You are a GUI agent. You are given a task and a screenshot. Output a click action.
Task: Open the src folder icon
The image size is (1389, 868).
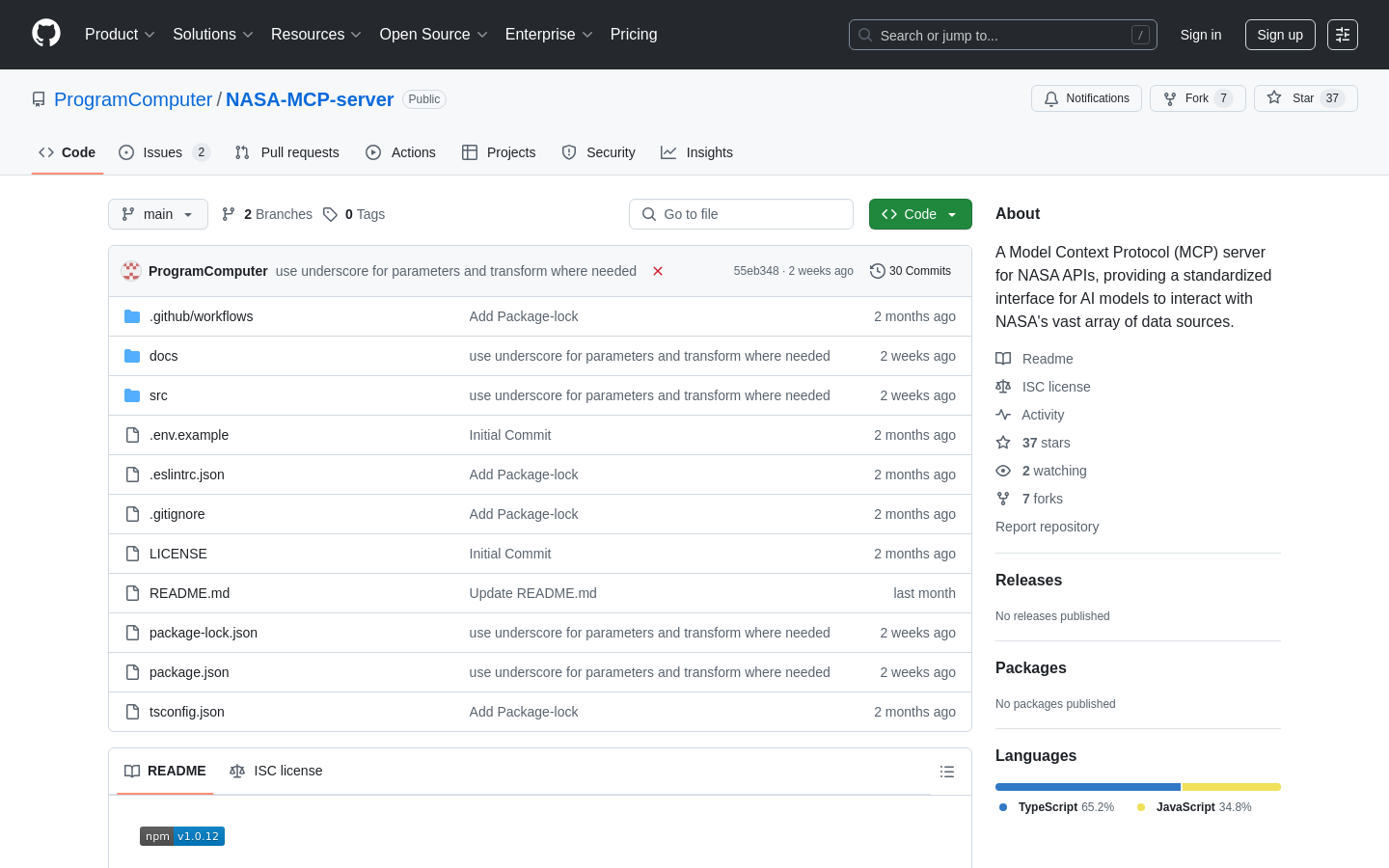pos(132,395)
